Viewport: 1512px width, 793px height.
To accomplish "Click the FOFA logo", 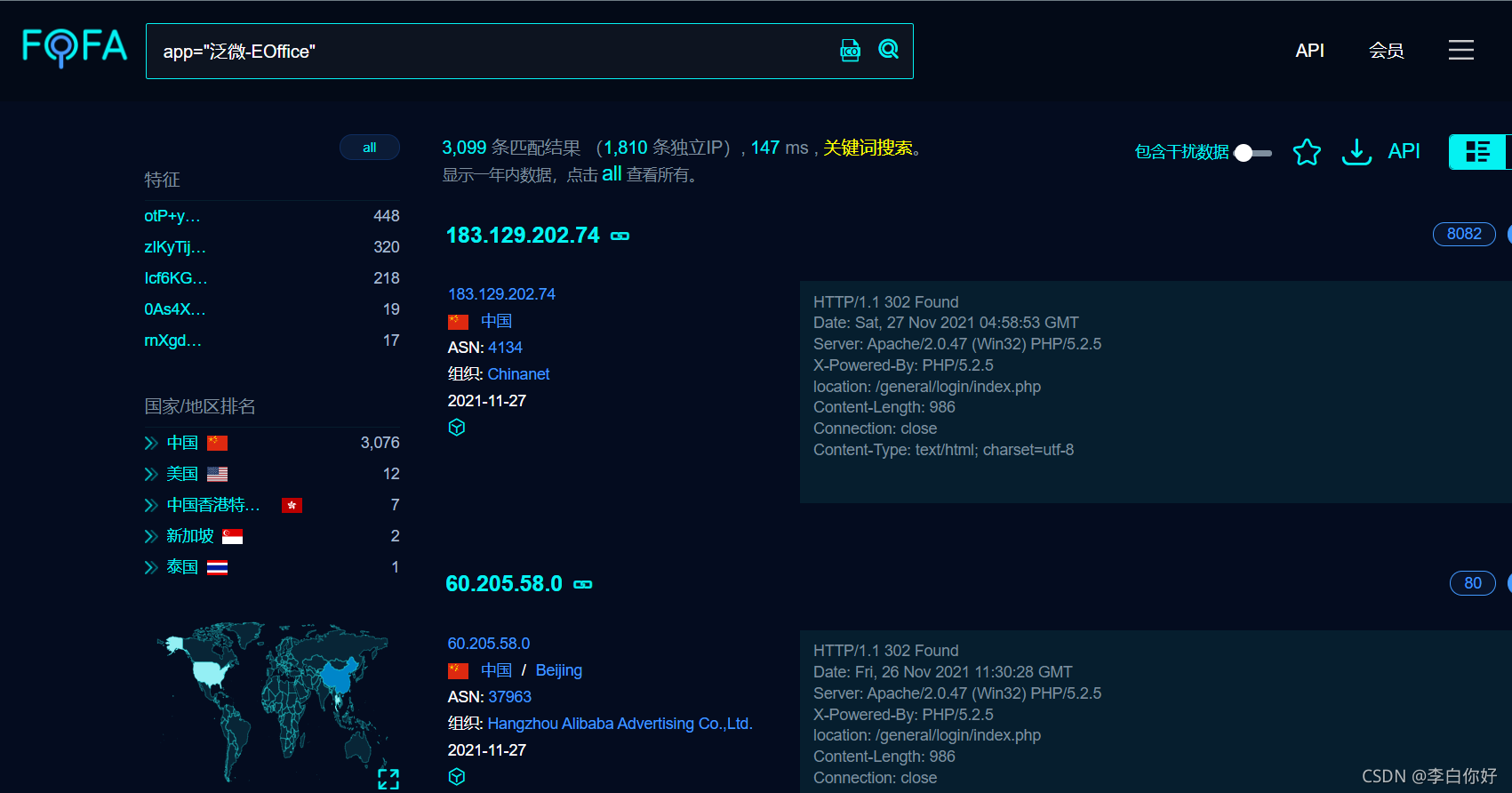I will click(75, 48).
